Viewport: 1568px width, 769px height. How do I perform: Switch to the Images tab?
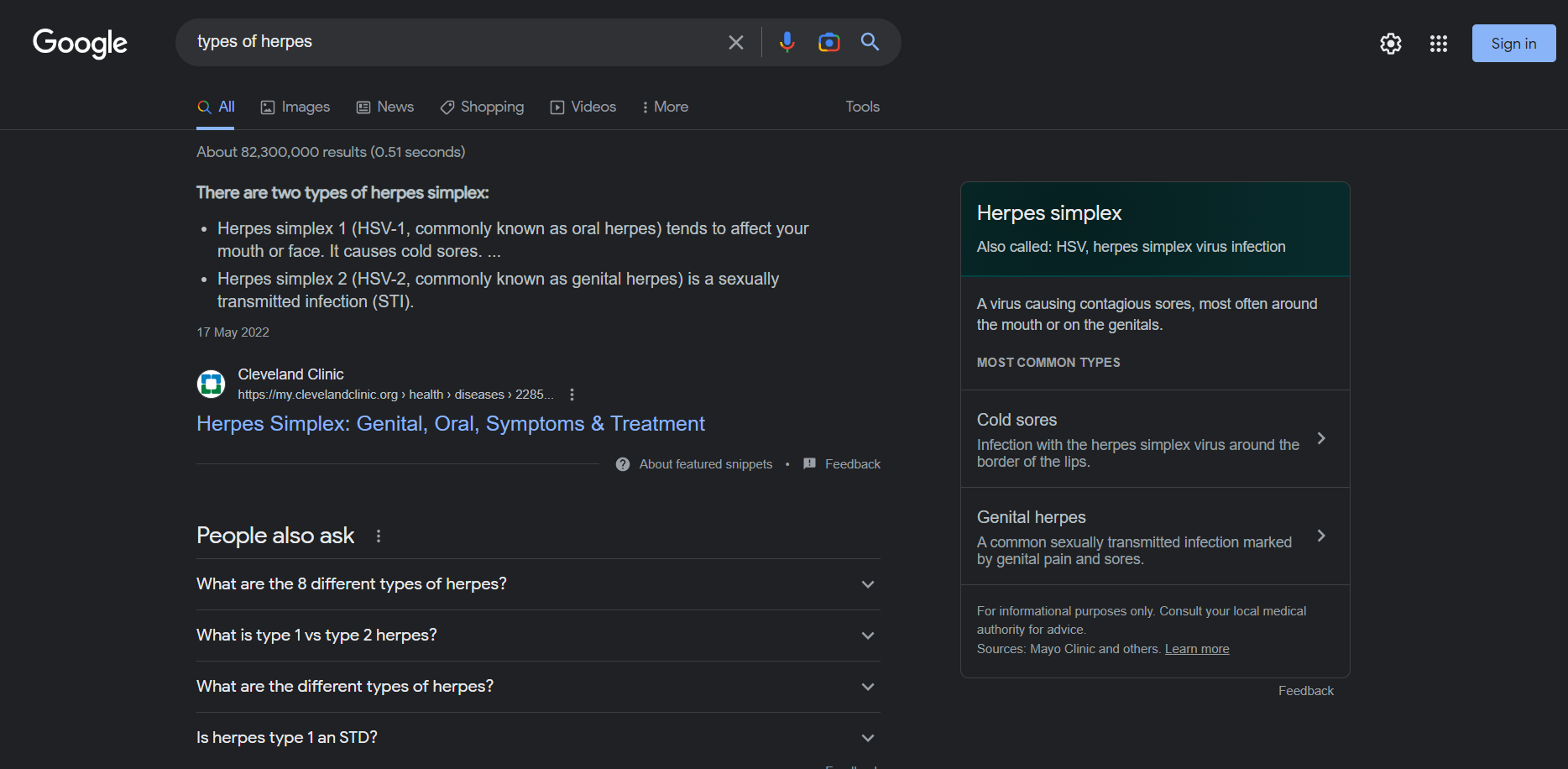(295, 107)
